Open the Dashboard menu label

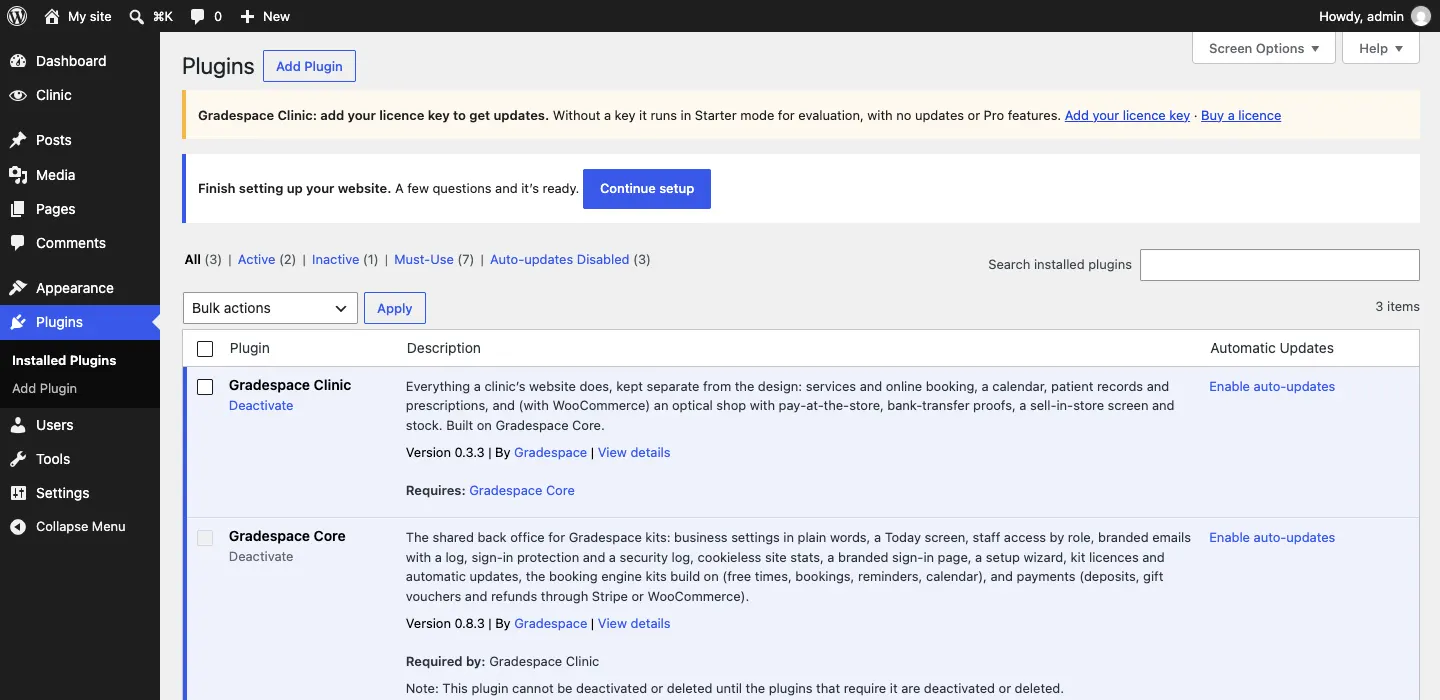[71, 61]
